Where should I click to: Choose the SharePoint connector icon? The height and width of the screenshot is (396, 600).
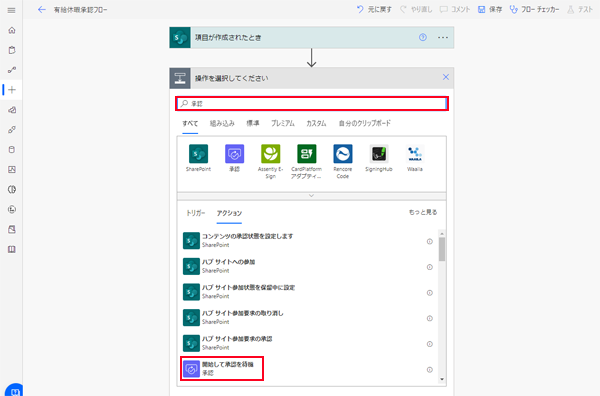click(x=198, y=154)
